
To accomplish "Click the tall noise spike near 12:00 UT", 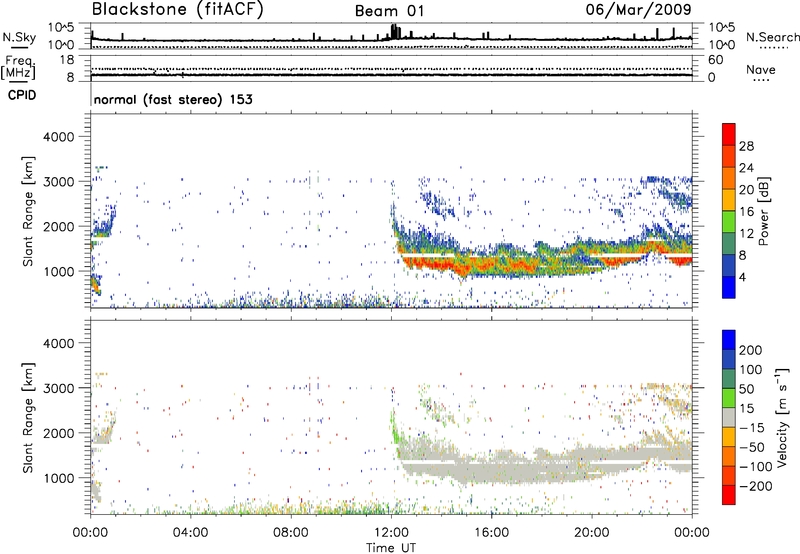I will (x=394, y=31).
